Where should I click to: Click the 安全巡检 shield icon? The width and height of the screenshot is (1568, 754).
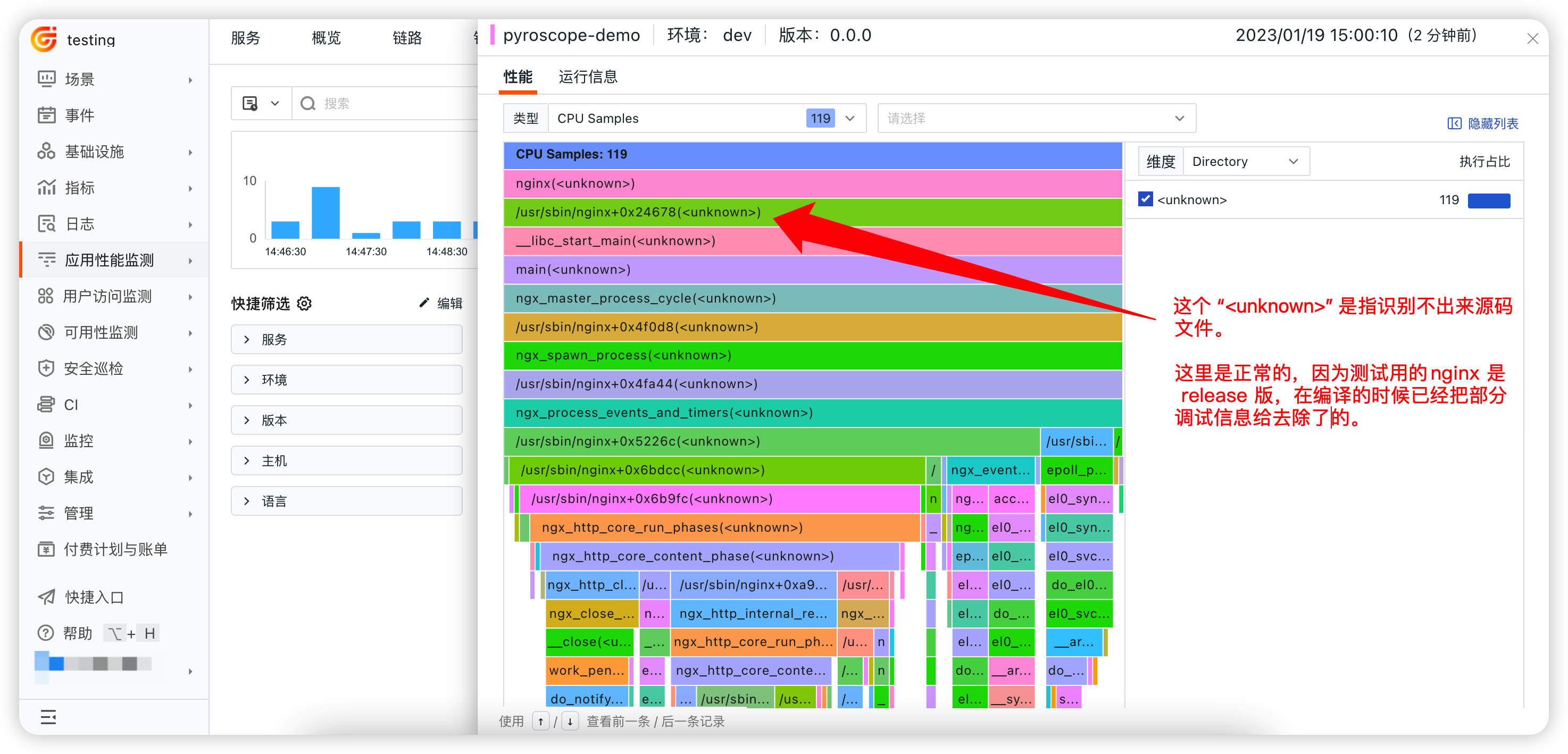(x=46, y=368)
